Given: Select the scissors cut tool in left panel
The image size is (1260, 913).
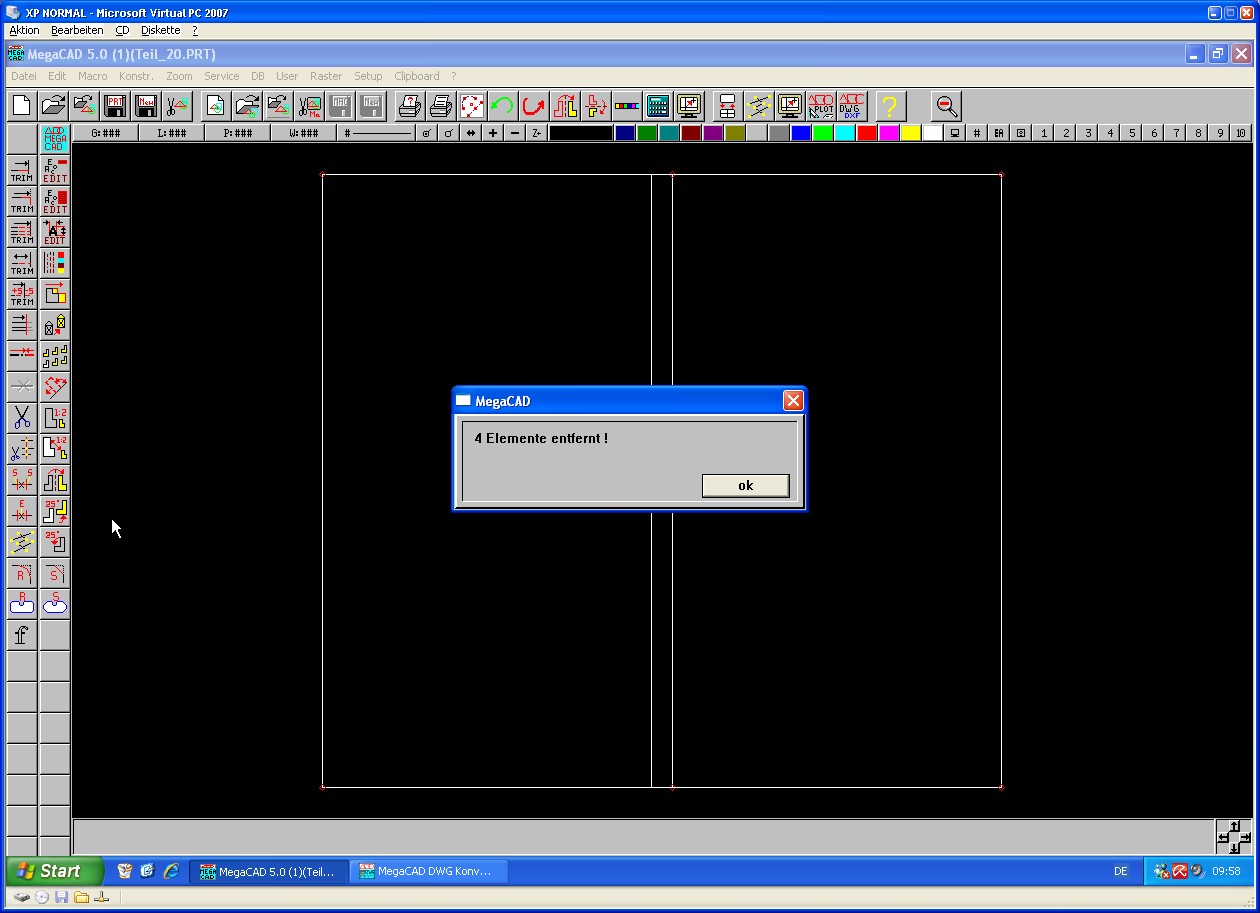Looking at the screenshot, I should point(22,418).
